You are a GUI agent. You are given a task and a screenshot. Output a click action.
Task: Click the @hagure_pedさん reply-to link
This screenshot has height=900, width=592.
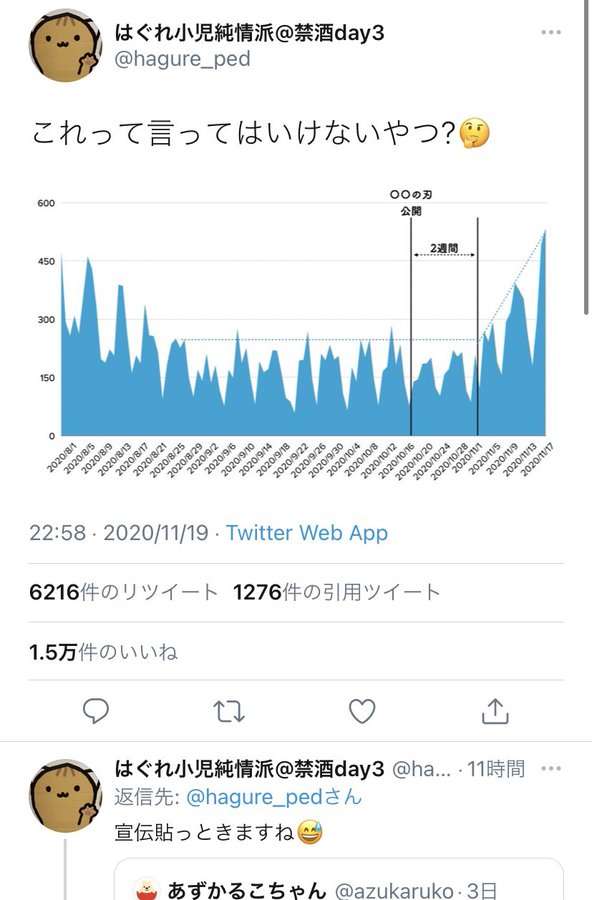coord(274,797)
